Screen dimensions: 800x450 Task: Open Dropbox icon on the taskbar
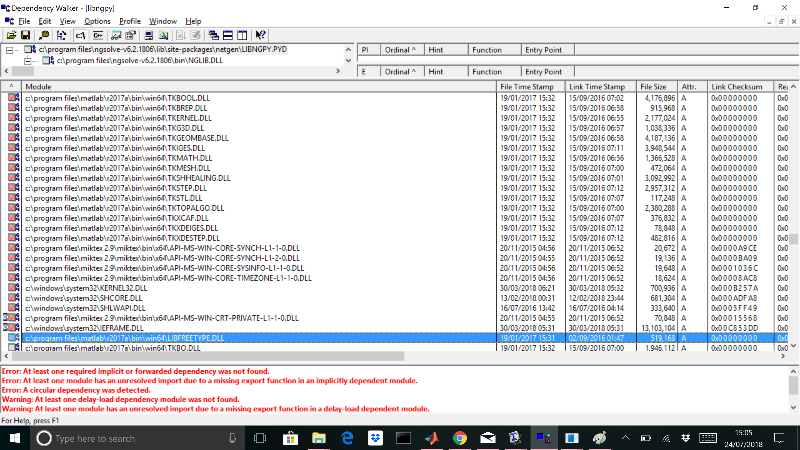click(376, 438)
